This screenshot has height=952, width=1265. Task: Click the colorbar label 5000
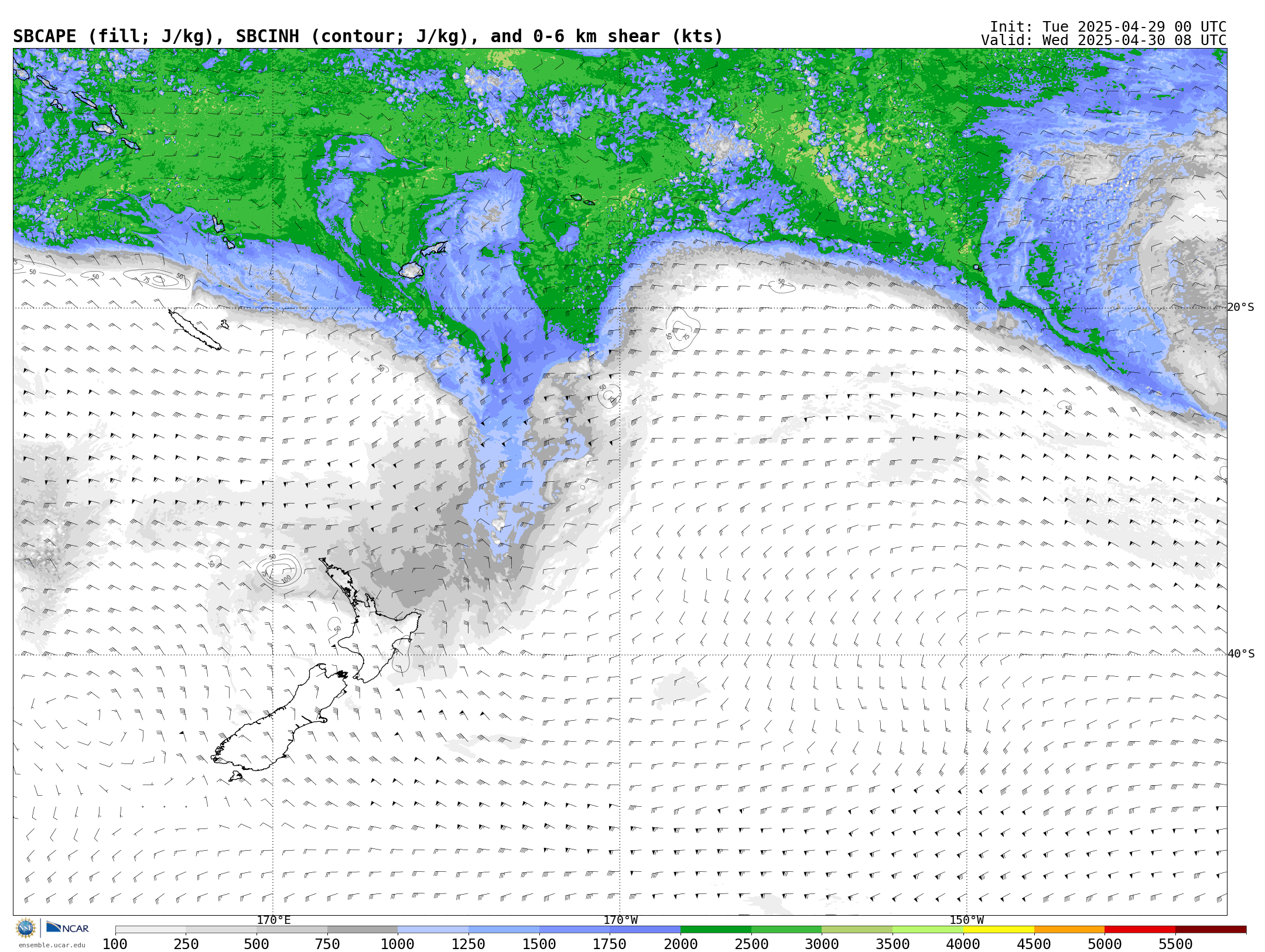point(1105,944)
